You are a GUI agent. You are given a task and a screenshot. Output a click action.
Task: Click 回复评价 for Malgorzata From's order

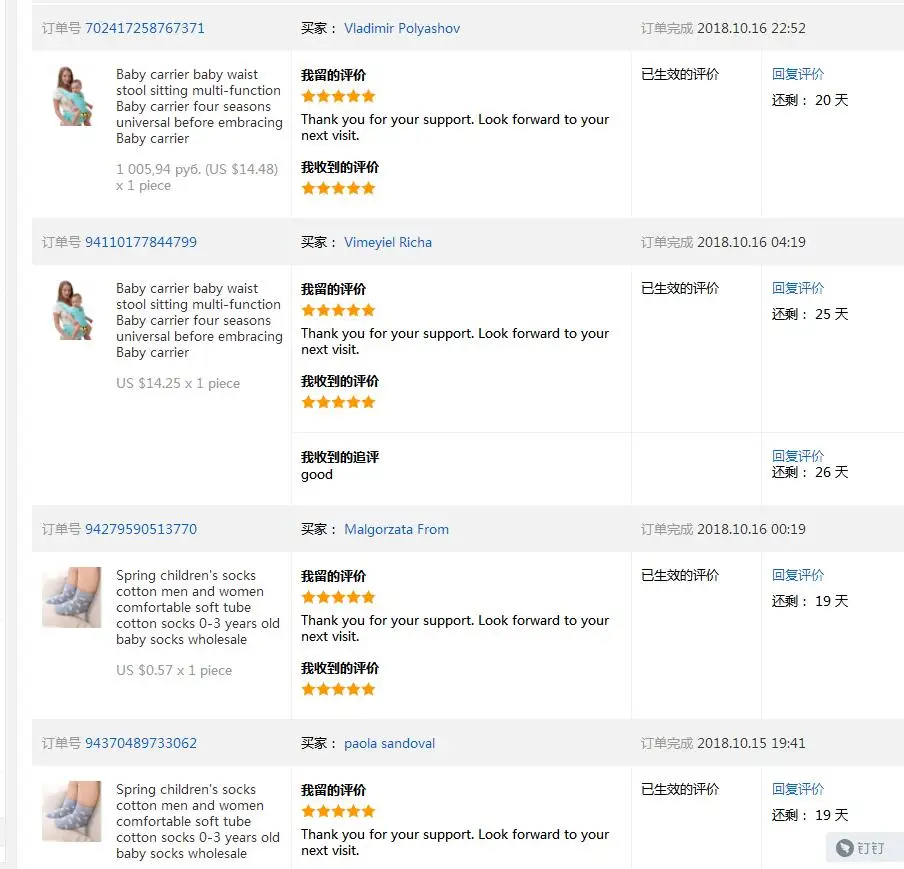point(798,575)
